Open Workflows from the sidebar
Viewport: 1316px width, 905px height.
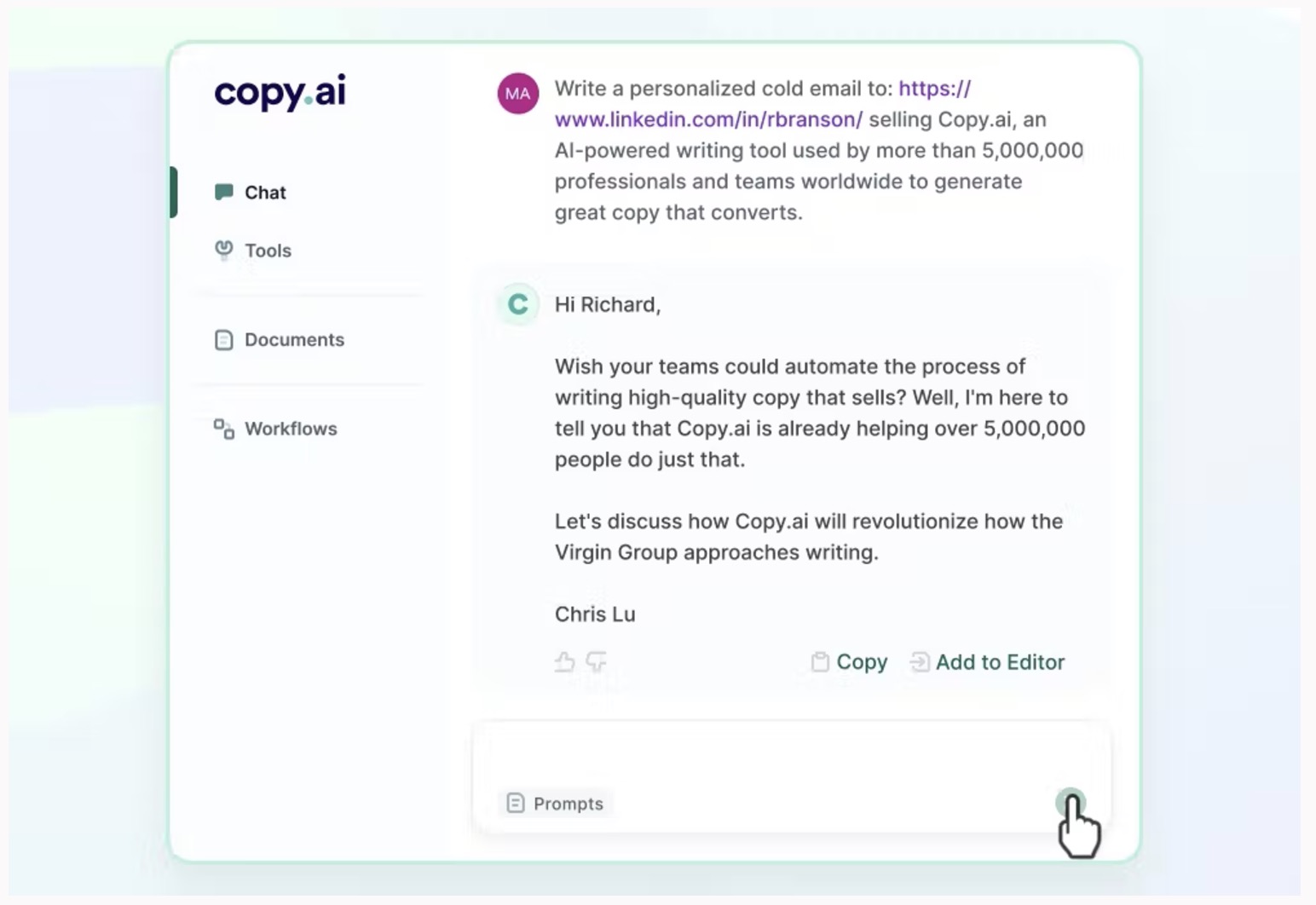[x=275, y=429]
